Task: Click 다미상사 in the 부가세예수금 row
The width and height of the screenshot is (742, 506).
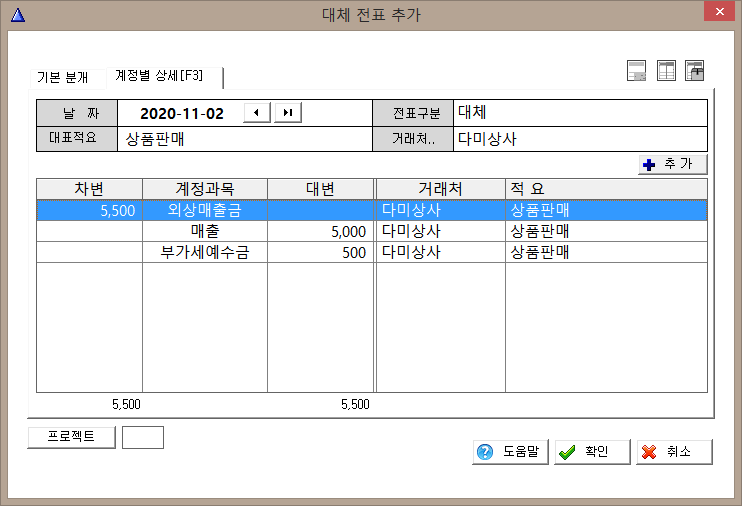Action: tap(441, 252)
